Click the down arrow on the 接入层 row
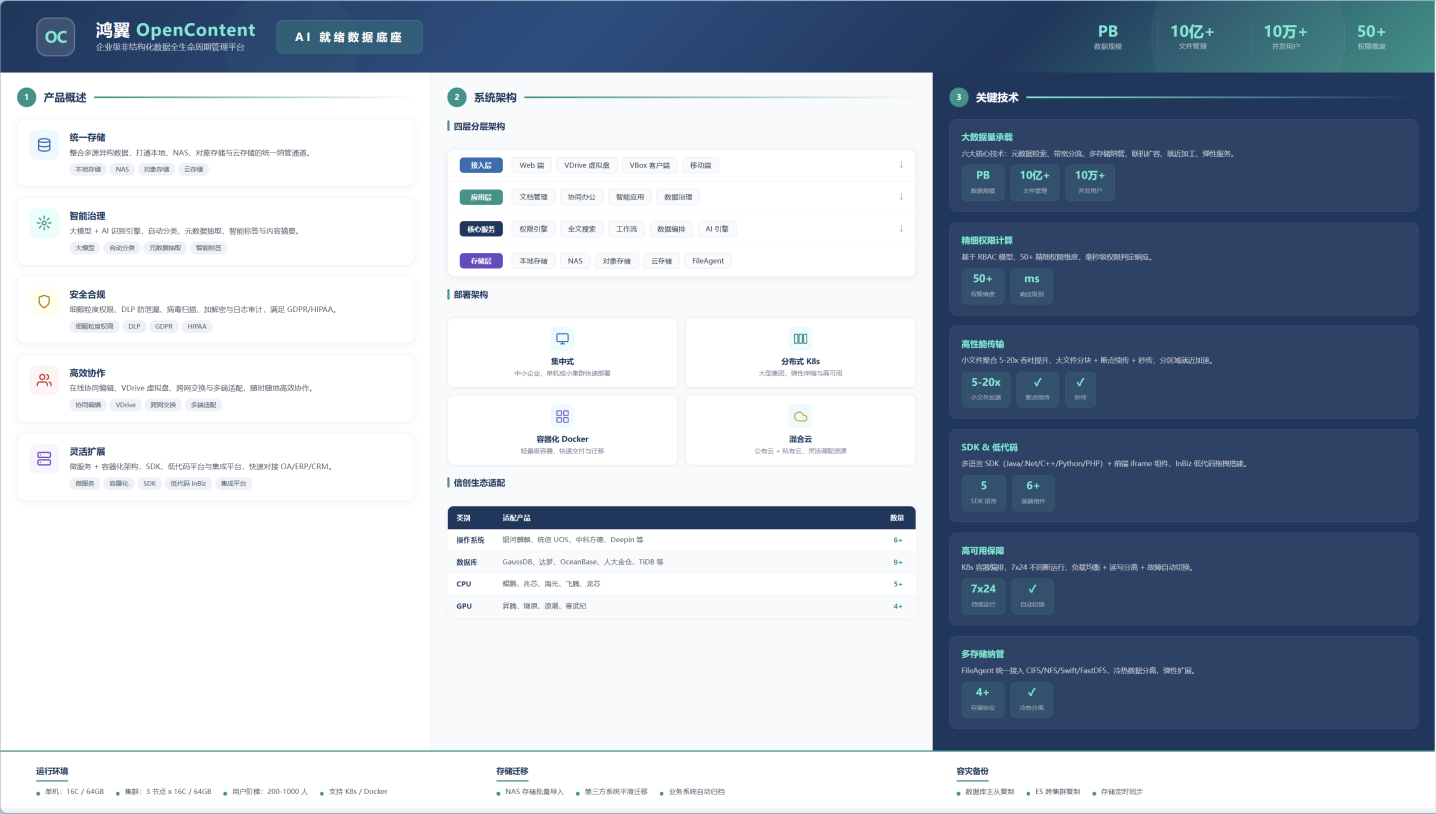The height and width of the screenshot is (814, 1436). pyautogui.click(x=901, y=165)
